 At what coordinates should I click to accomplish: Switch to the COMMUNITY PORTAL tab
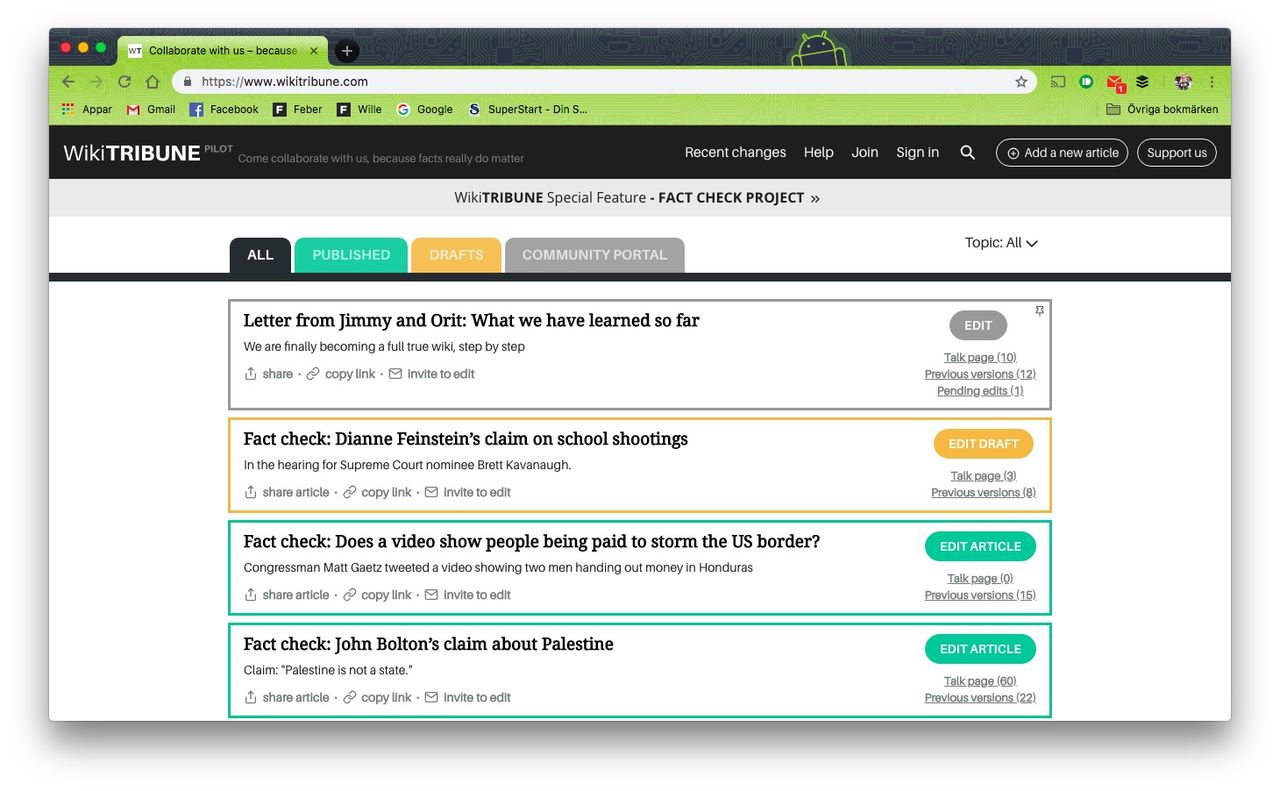click(594, 255)
